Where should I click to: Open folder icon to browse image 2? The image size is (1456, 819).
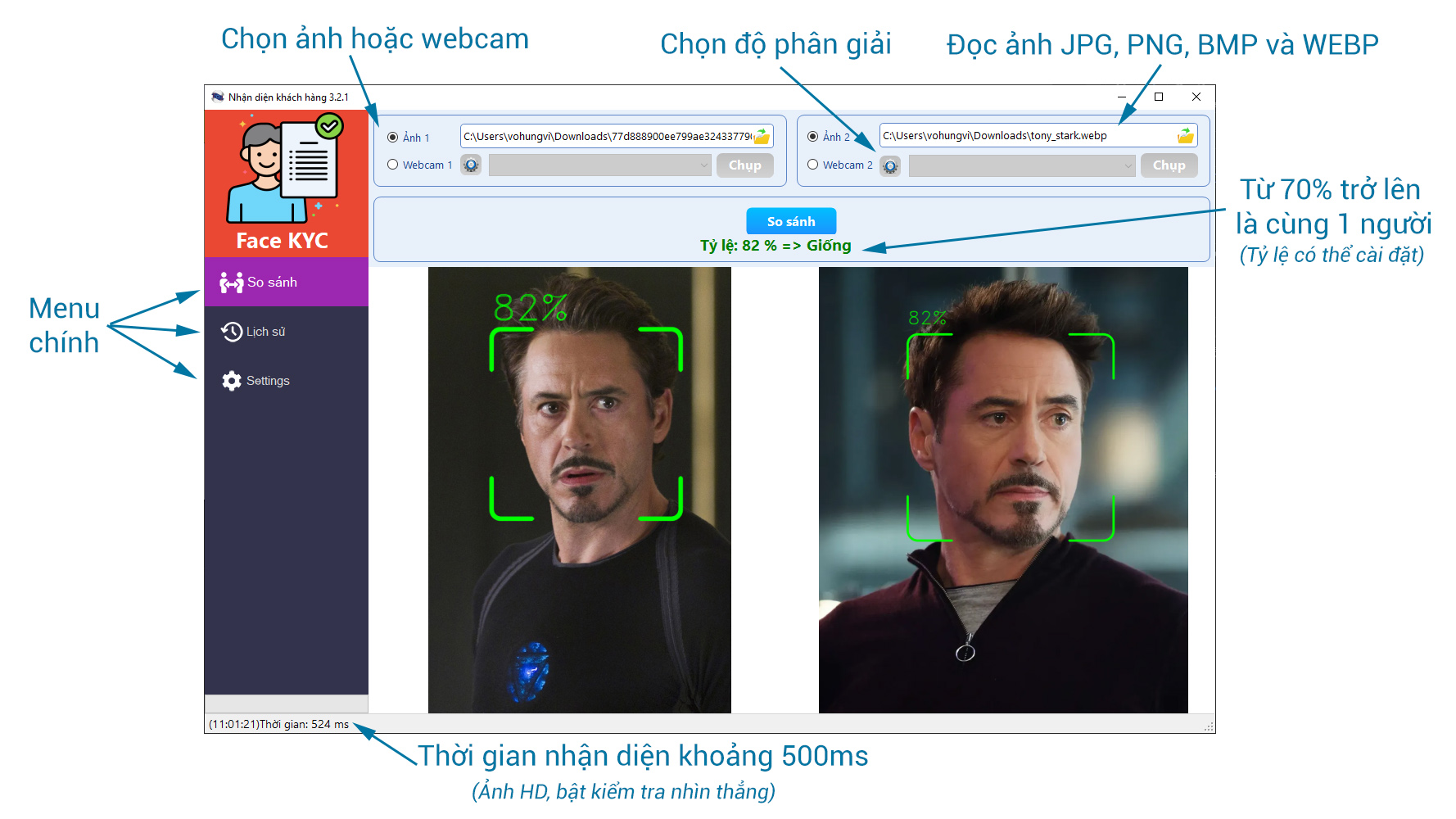(x=1186, y=135)
